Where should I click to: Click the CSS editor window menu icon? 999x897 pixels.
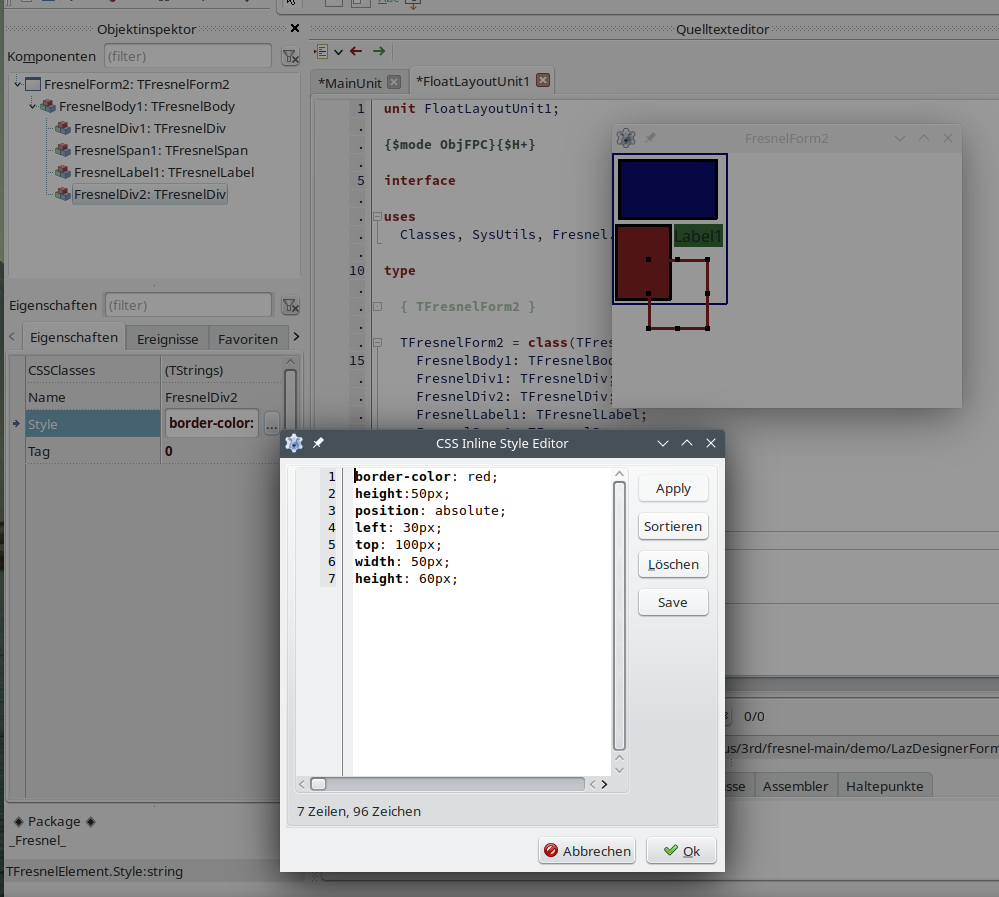294,443
